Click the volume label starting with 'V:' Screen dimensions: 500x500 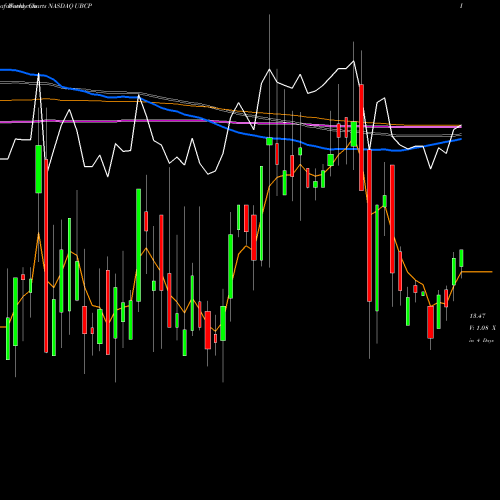[482, 328]
